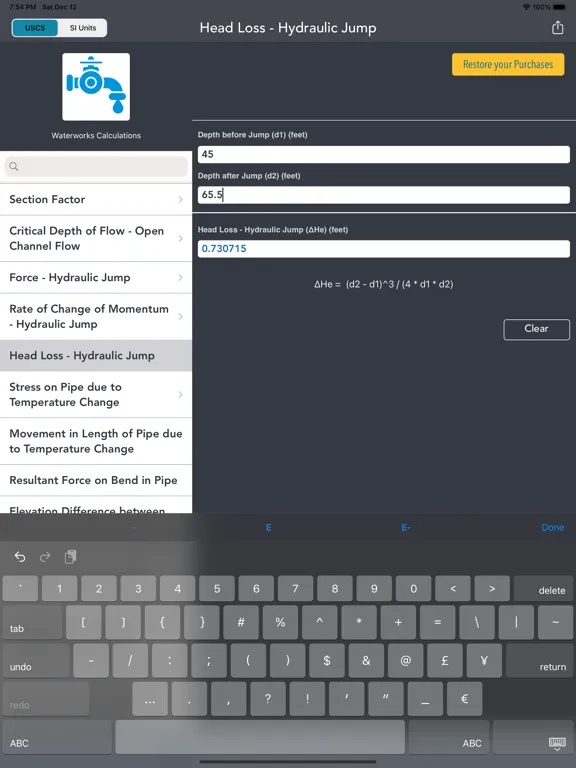Viewport: 576px width, 768px height.
Task: Focus the Depth after Jump (d2) field
Action: click(x=384, y=195)
